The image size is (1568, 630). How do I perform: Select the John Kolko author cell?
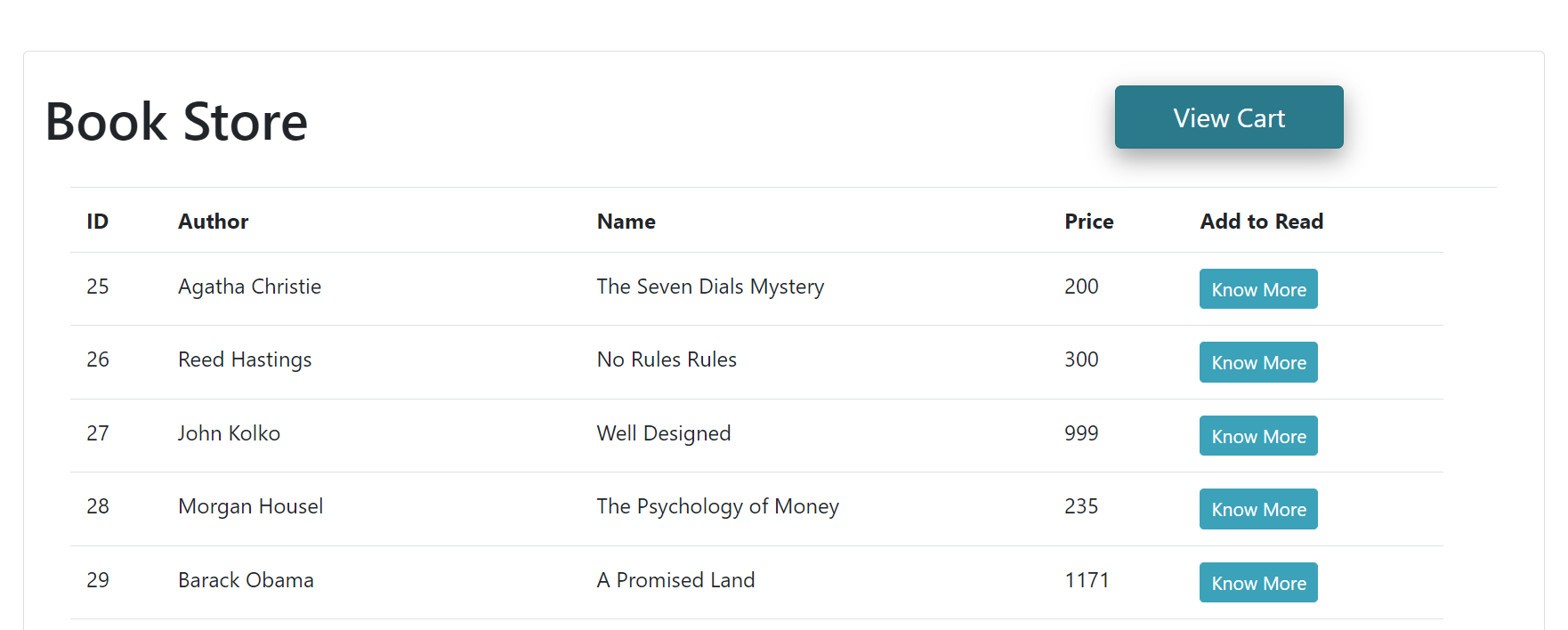[229, 433]
